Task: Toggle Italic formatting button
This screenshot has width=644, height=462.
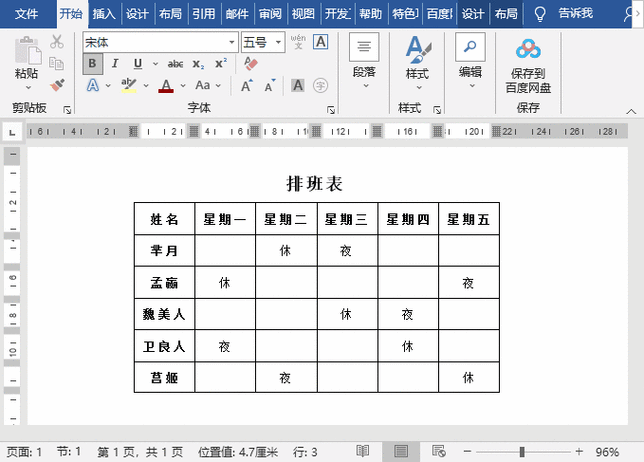Action: coord(115,64)
